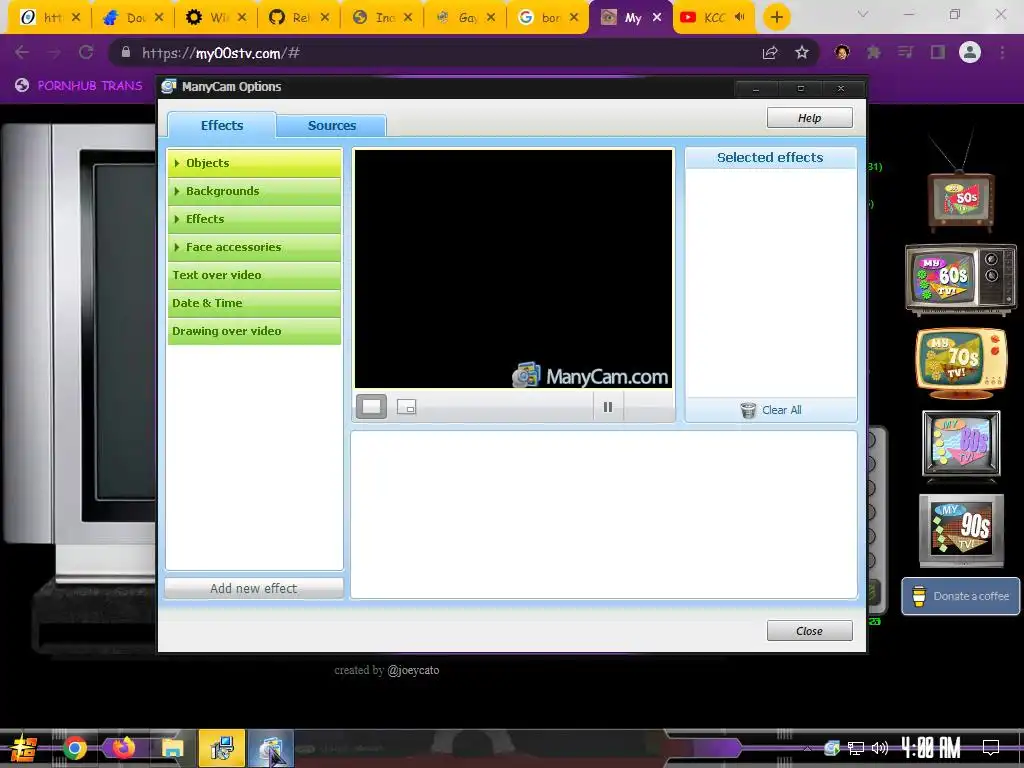Open the My 80s TV thumbnail

(x=961, y=444)
